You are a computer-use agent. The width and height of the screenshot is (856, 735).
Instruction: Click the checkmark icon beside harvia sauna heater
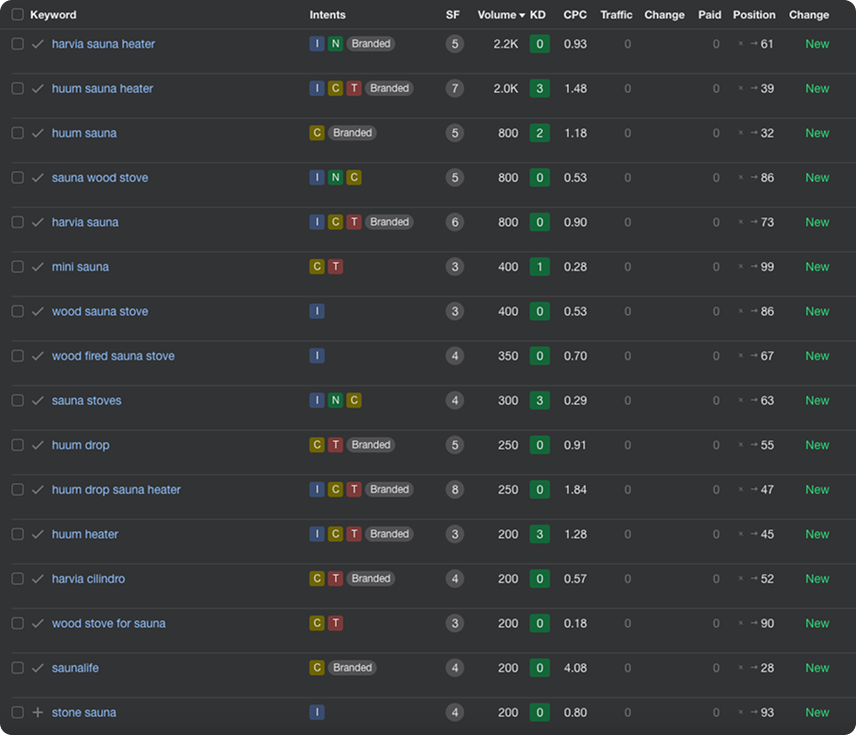click(38, 44)
